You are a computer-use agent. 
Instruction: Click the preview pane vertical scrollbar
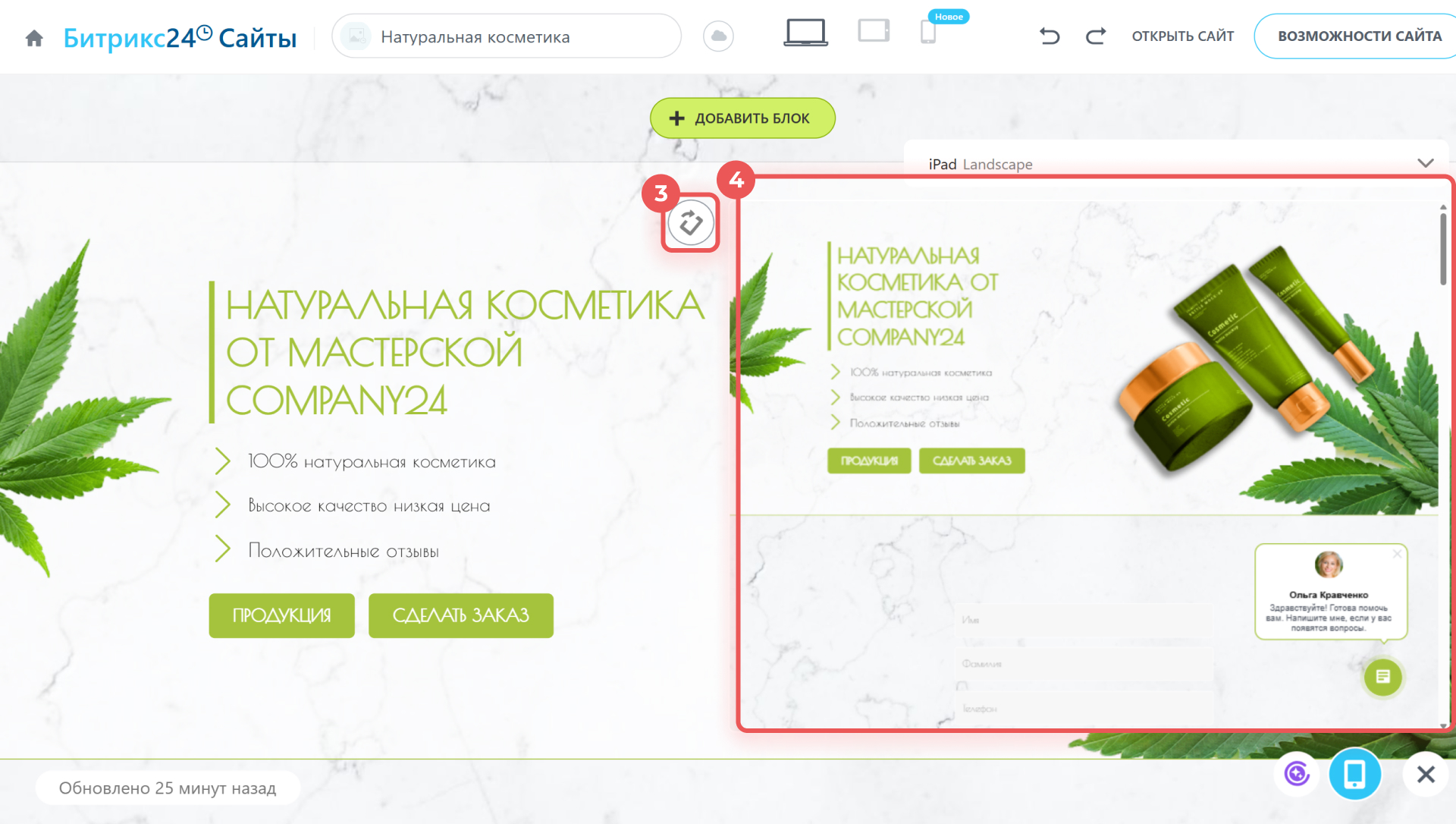[1443, 249]
